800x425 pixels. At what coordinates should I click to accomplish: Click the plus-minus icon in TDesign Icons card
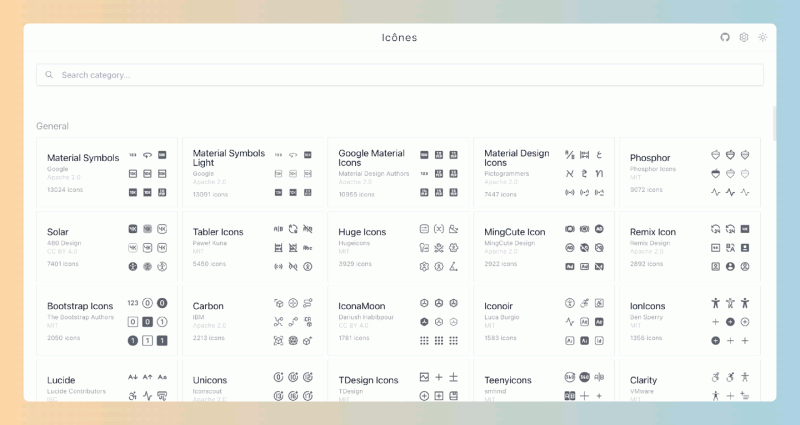coord(453,377)
